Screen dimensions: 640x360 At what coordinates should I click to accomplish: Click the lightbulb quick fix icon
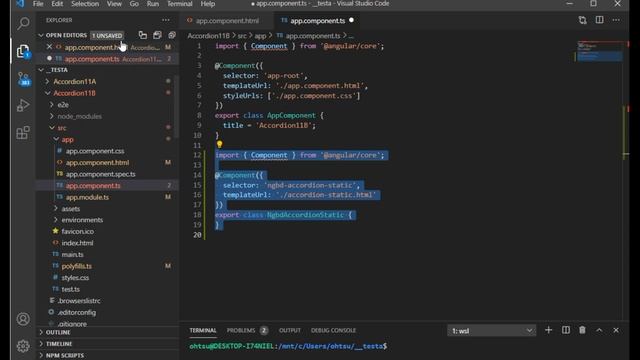[220, 144]
